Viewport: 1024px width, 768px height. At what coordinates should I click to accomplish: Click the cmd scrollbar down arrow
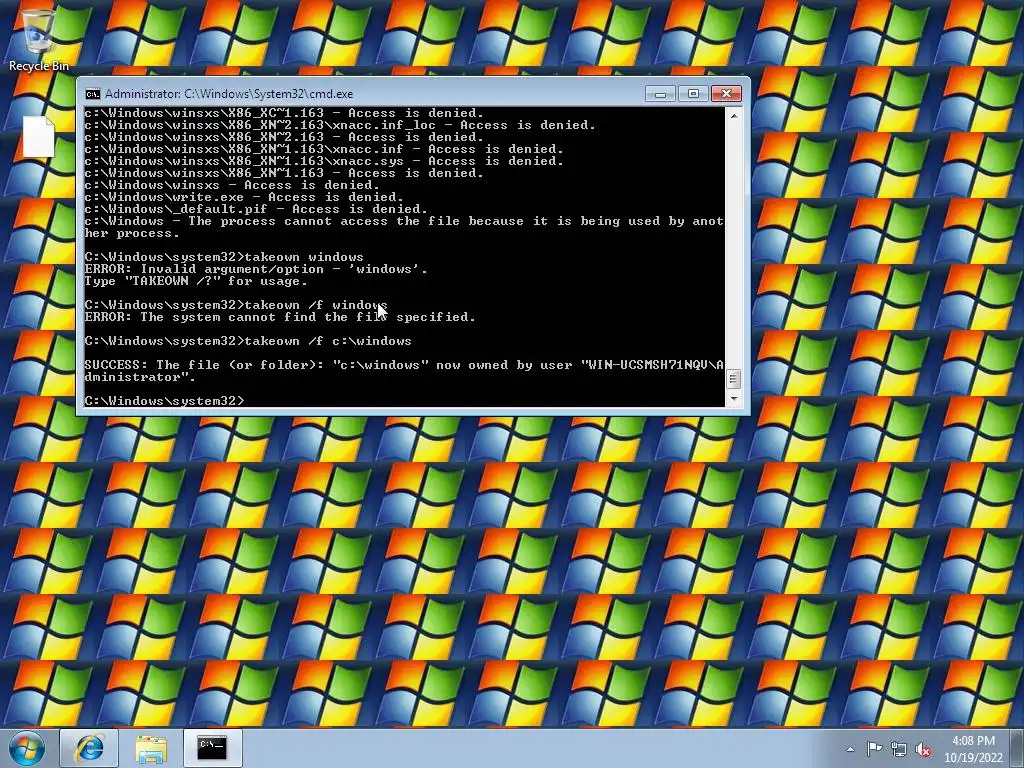[734, 398]
